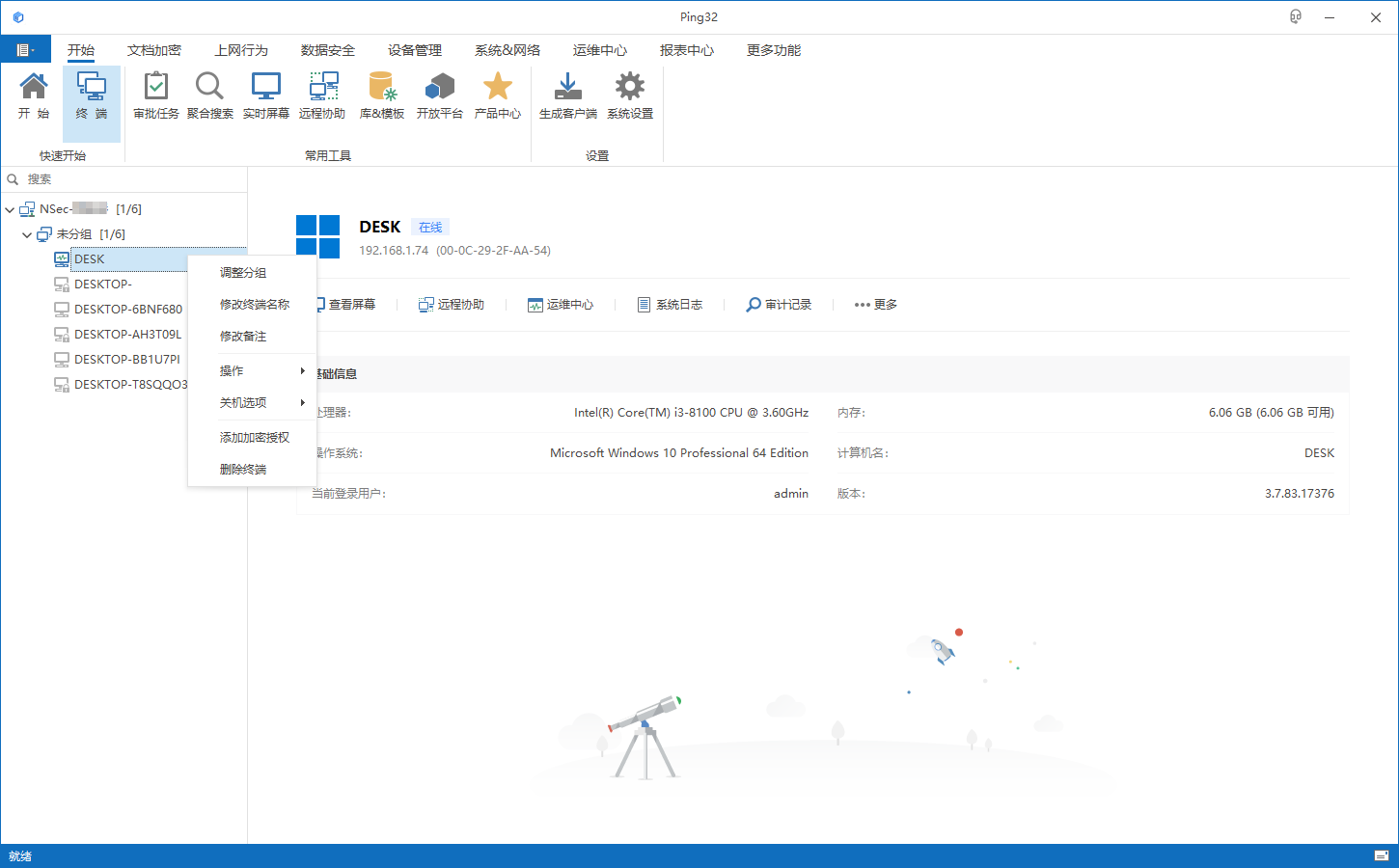Collapse the NSec root tree node
The width and height of the screenshot is (1399, 868).
click(x=10, y=209)
